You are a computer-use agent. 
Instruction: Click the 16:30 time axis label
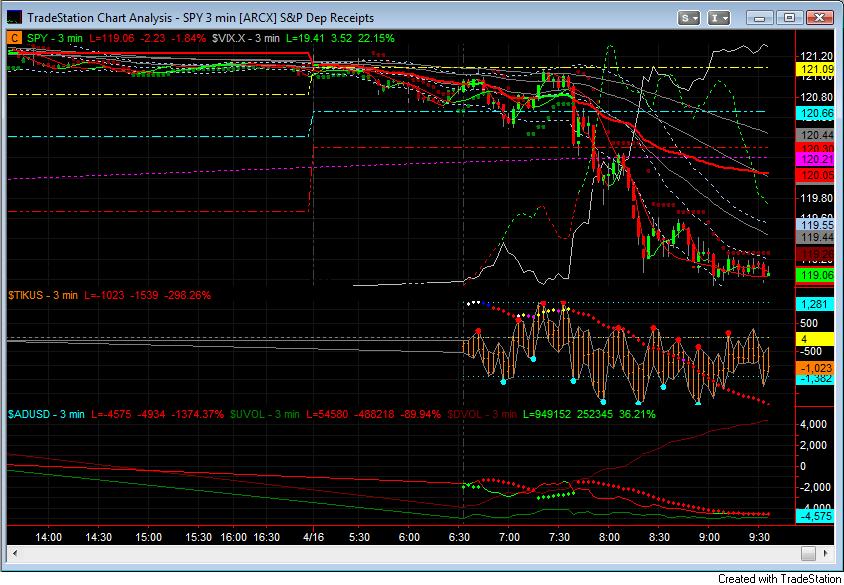(266, 537)
